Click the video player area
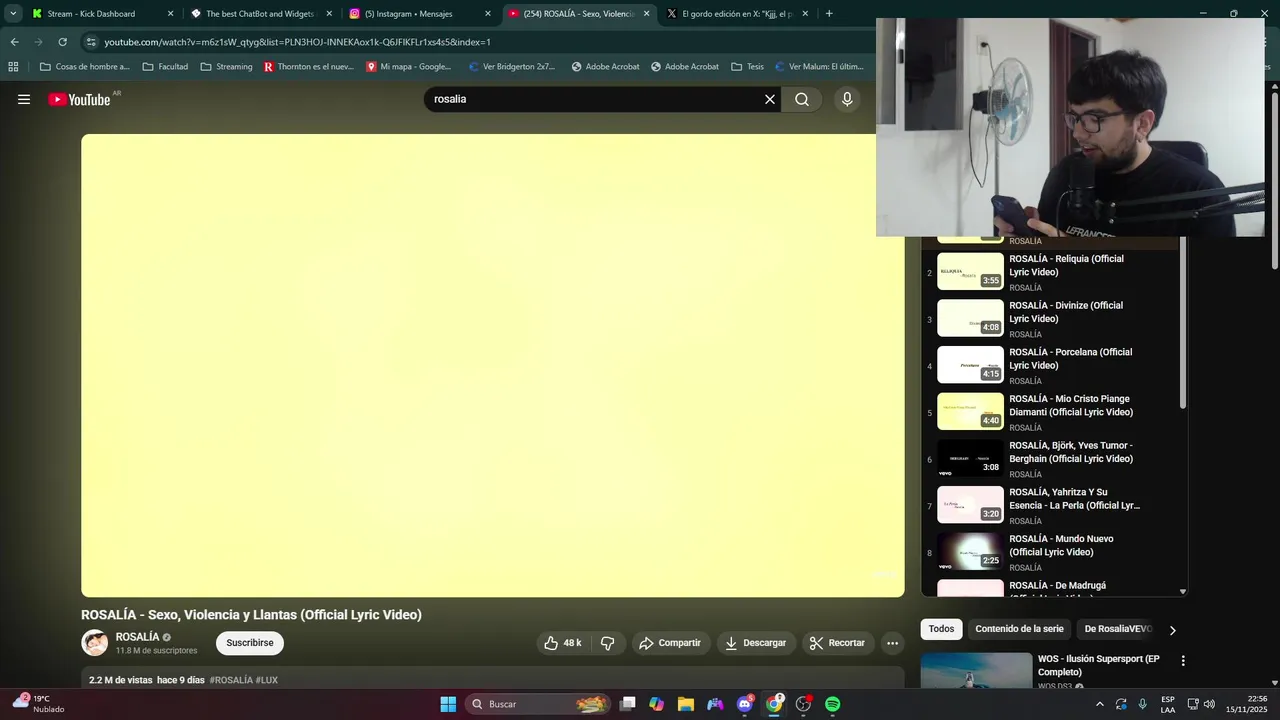The image size is (1280, 720). [493, 366]
